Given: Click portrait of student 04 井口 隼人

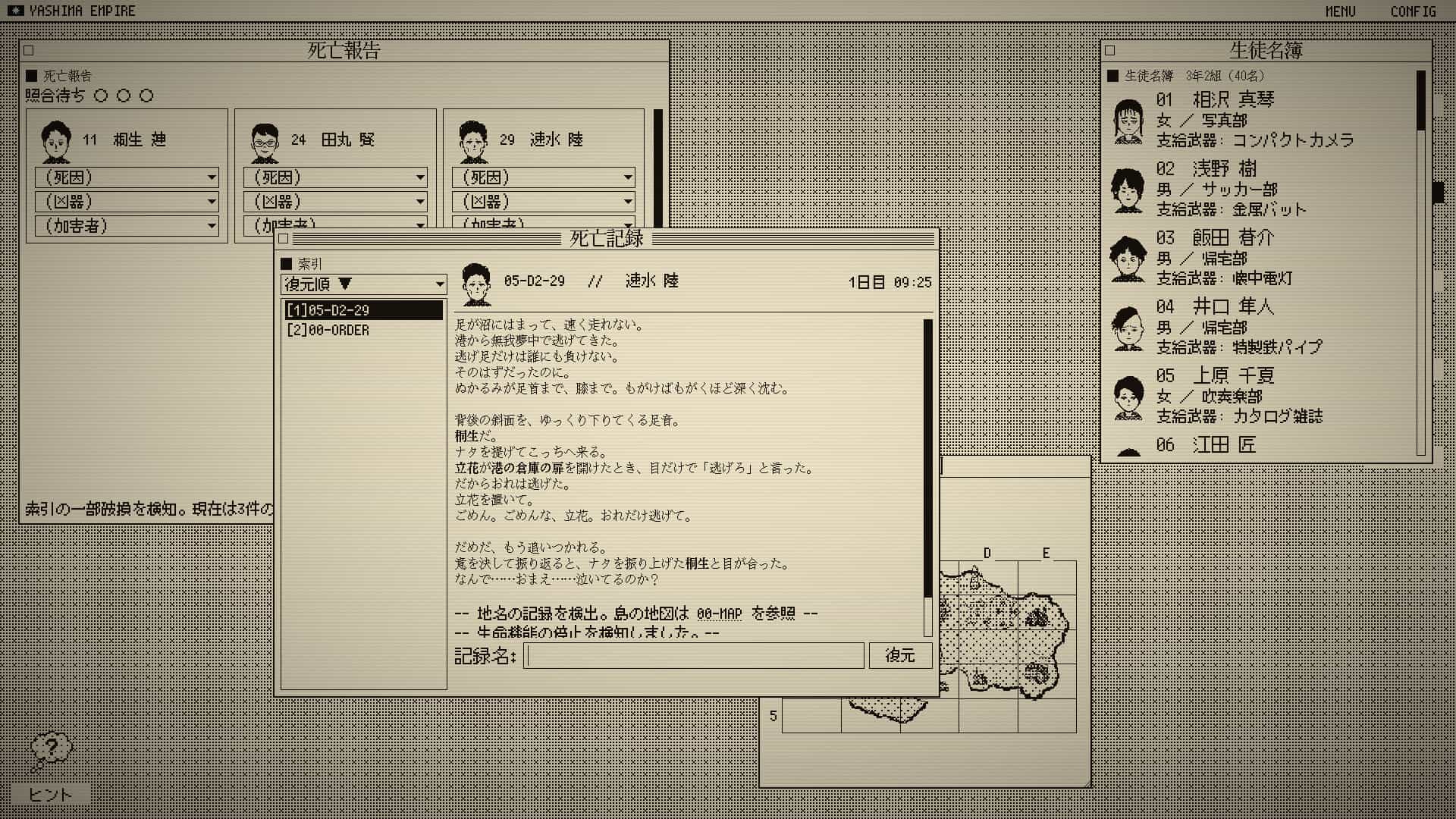Looking at the screenshot, I should coord(1128,328).
